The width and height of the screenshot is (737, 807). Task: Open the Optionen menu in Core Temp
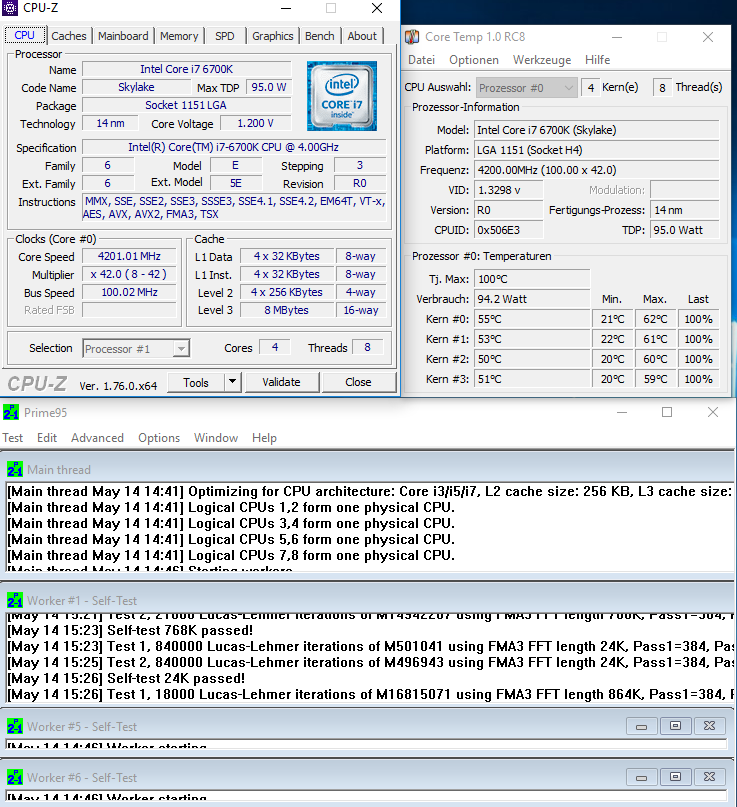[474, 60]
